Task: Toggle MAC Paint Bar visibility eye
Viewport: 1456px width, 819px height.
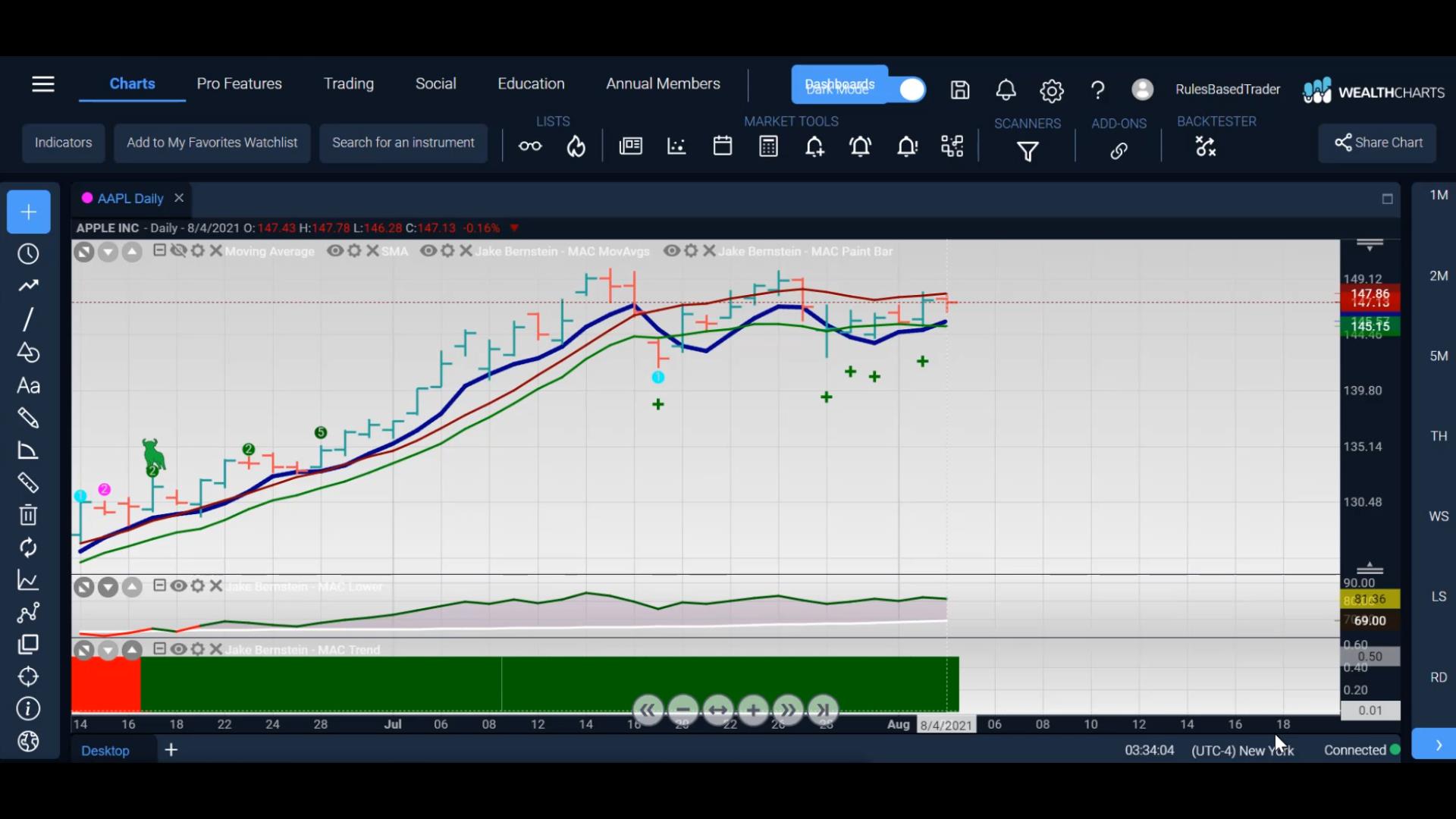Action: 672,251
